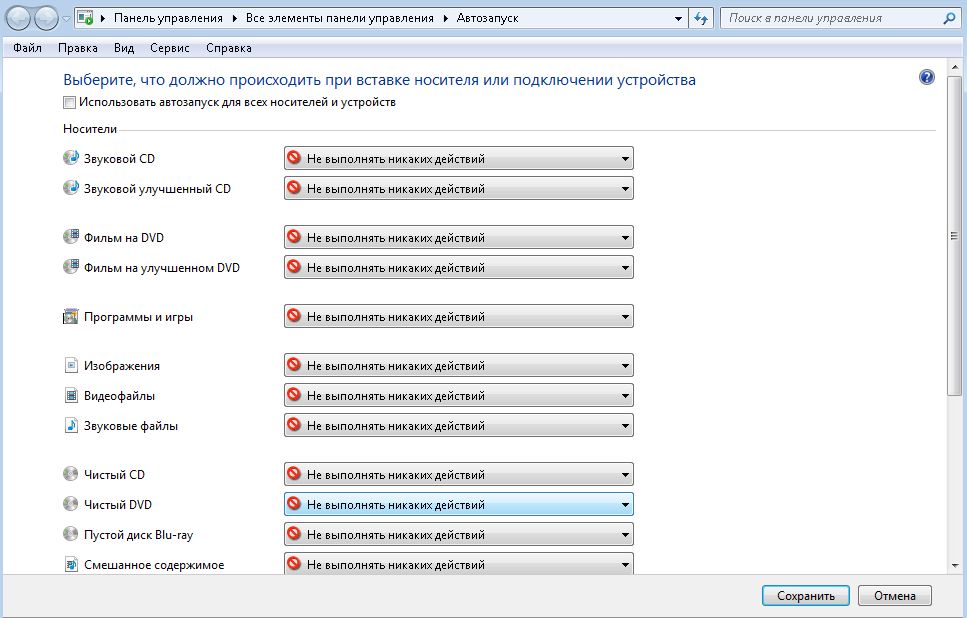Open the Сервис menu

tap(170, 48)
